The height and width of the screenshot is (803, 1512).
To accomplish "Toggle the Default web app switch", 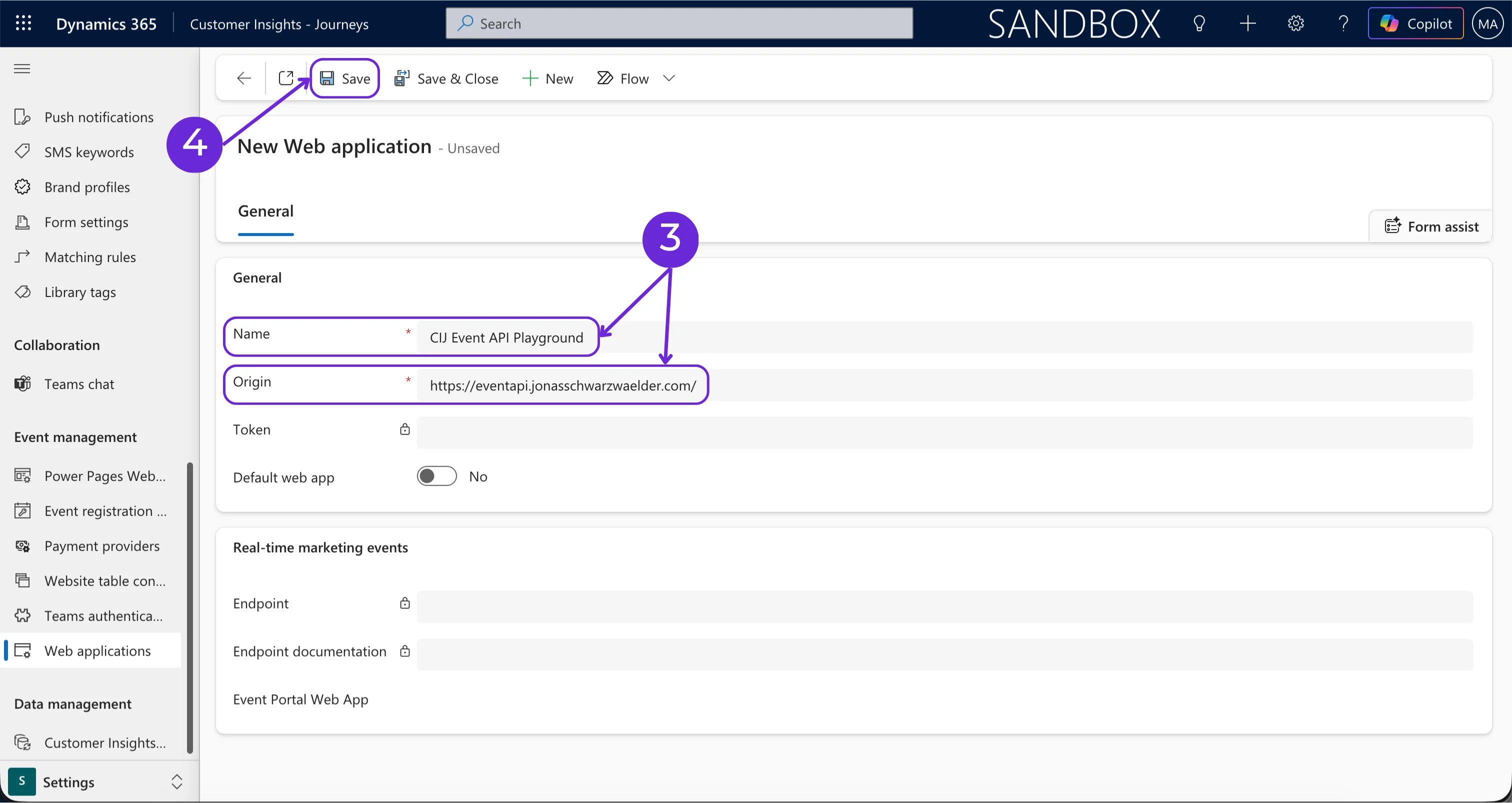I will 436,476.
